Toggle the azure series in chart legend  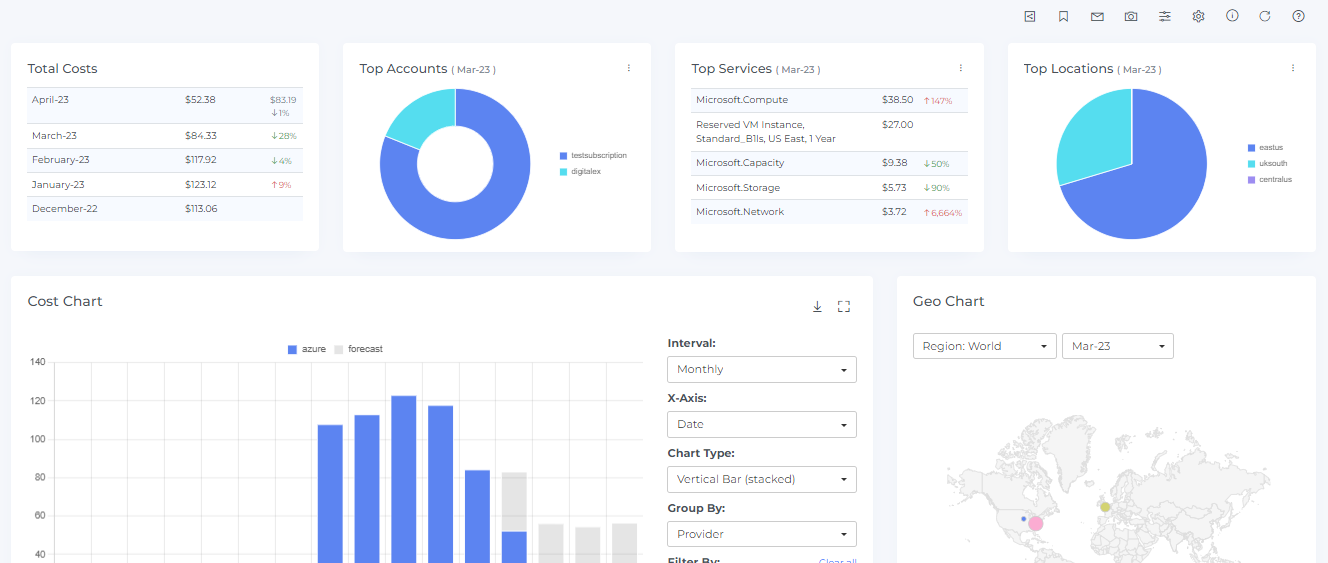(306, 349)
